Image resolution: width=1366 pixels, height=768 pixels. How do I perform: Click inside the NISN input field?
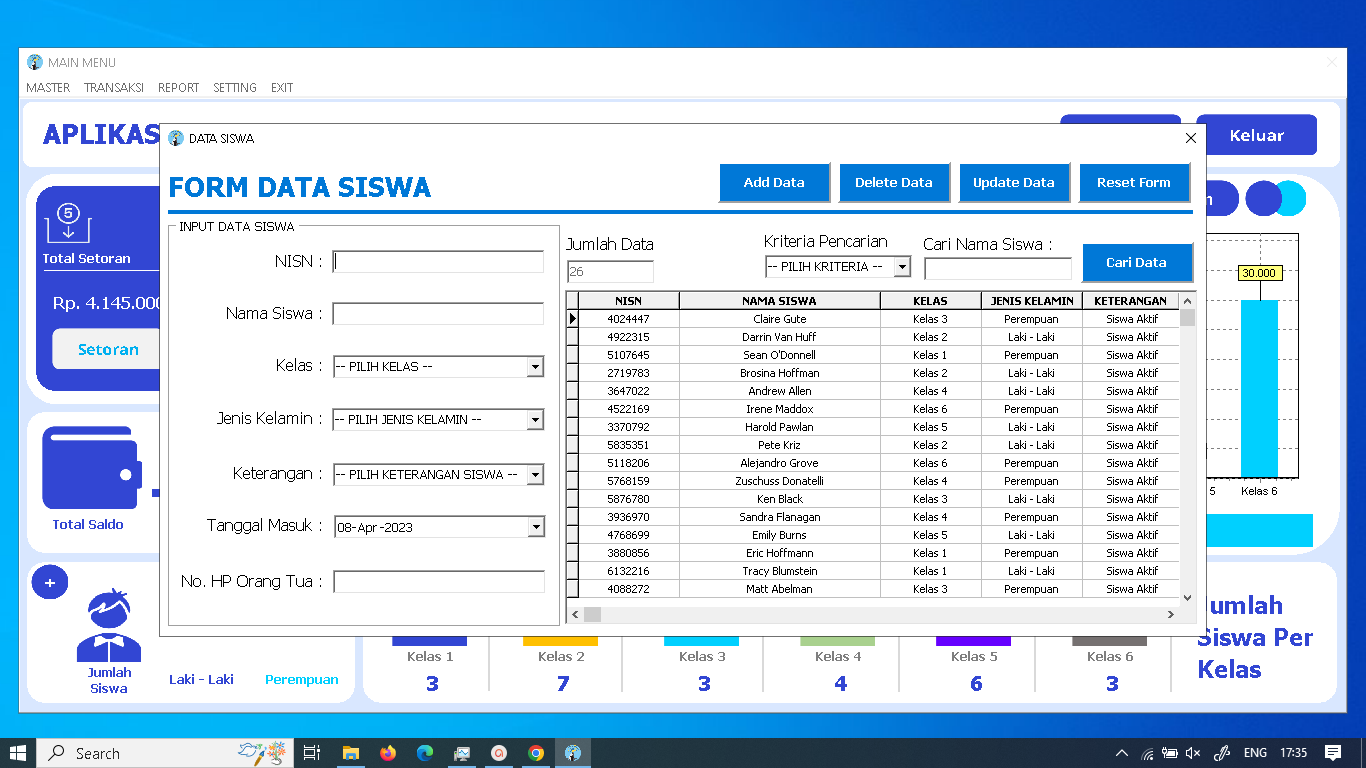click(x=437, y=261)
